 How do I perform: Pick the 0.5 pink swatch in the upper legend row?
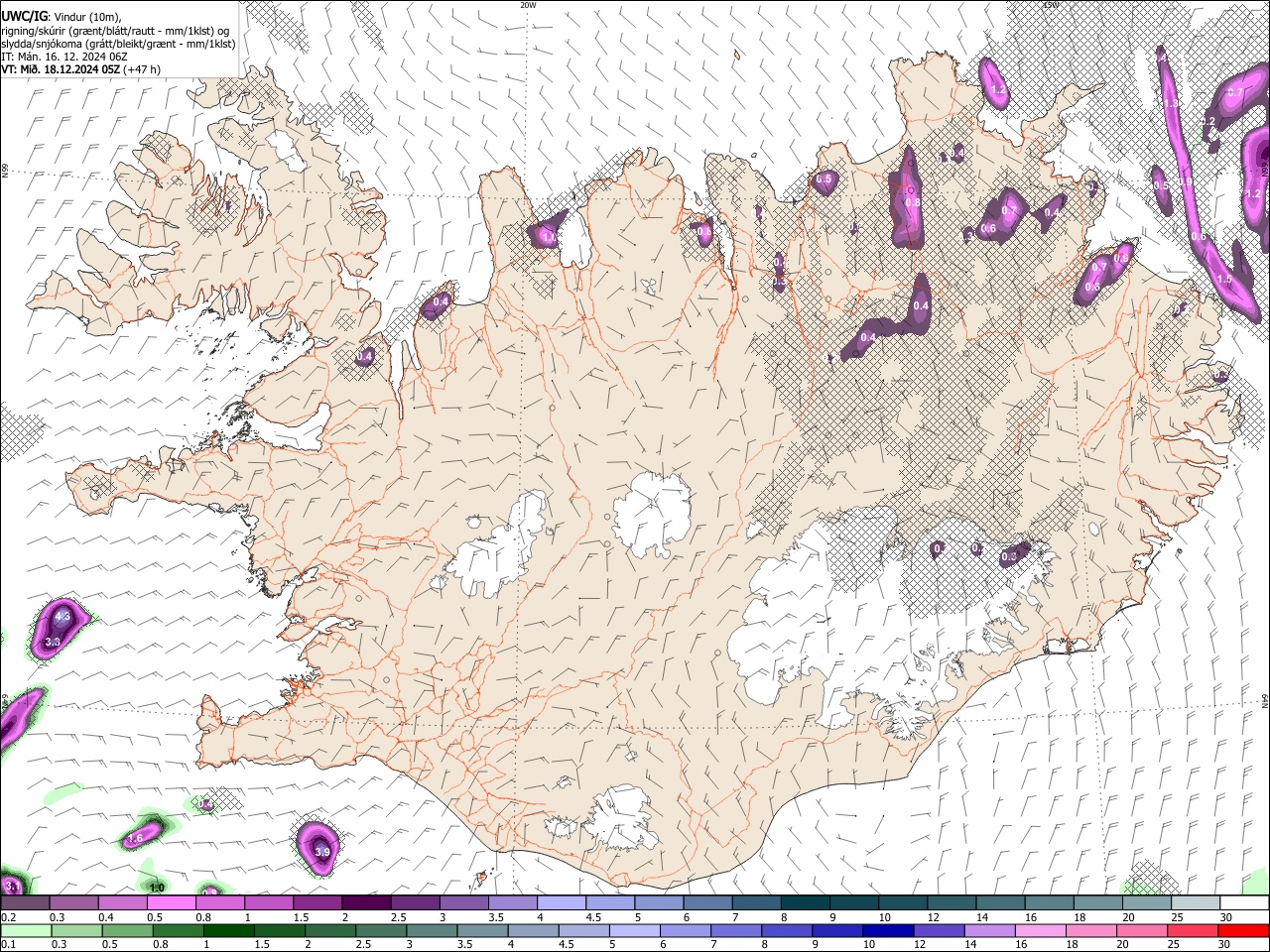click(x=171, y=902)
